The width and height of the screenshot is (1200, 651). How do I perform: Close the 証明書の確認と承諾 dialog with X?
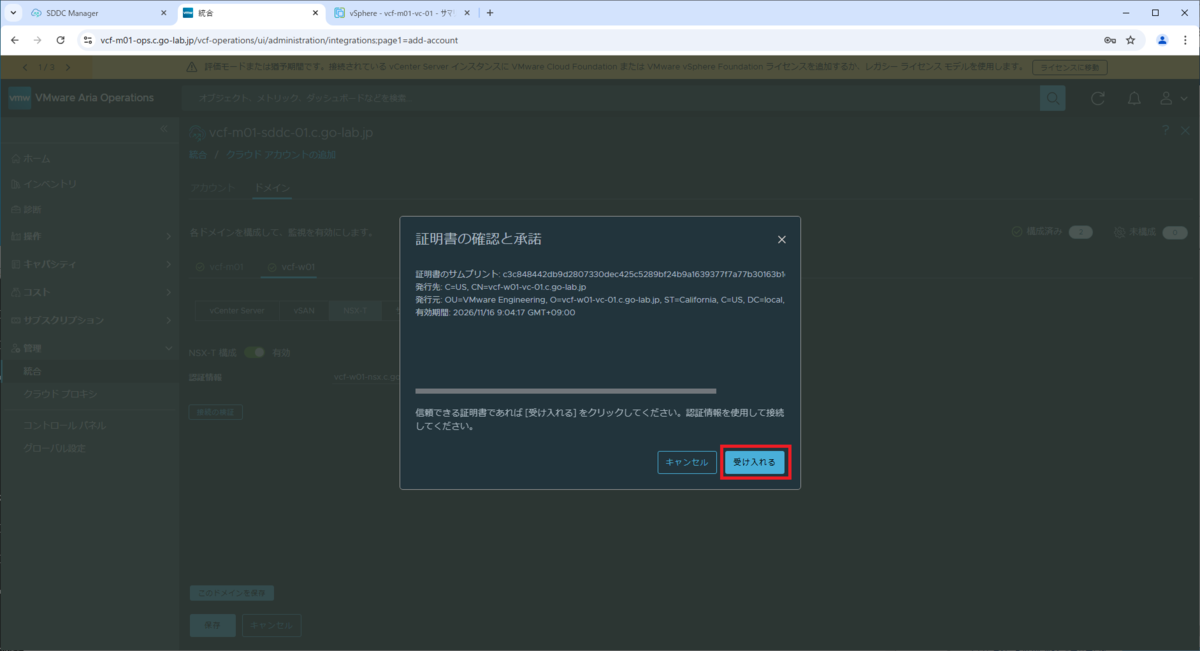[782, 240]
